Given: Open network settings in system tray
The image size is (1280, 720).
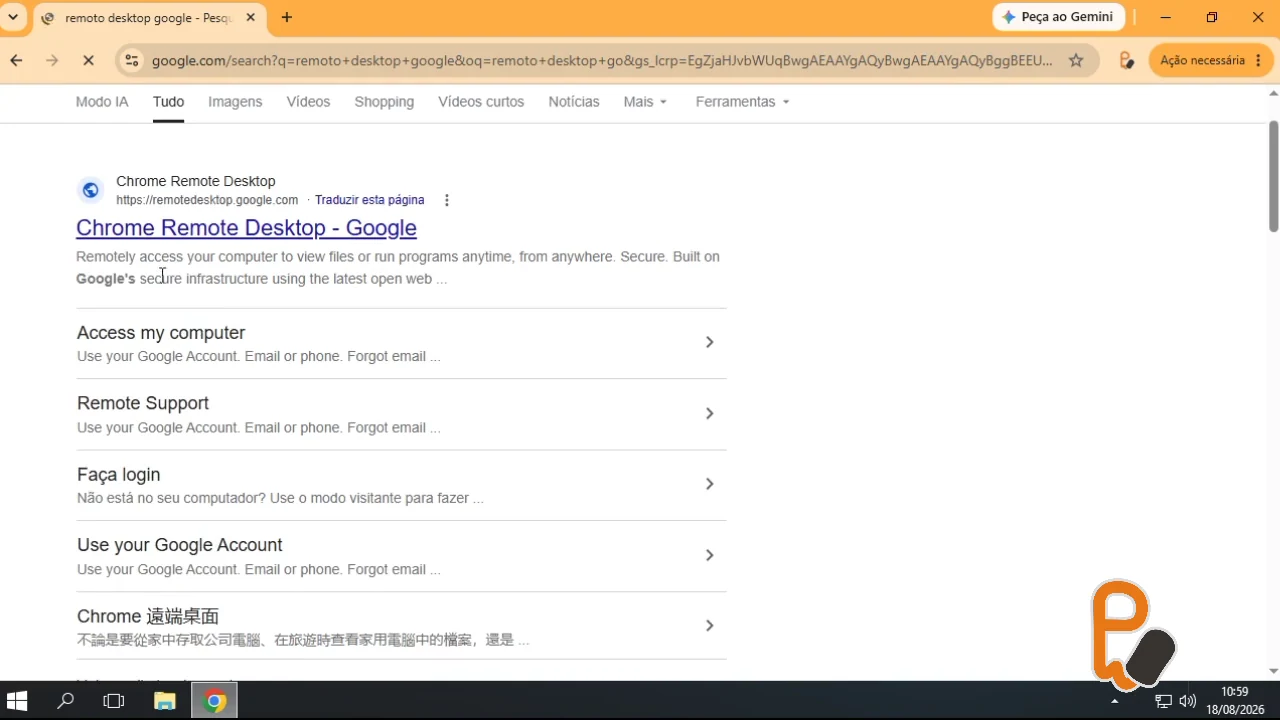Looking at the screenshot, I should pos(1164,701).
